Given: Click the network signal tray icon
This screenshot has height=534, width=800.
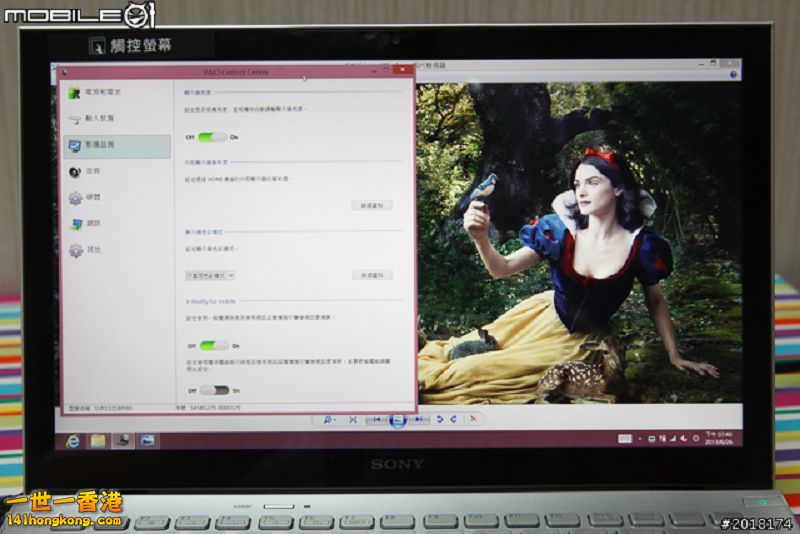Looking at the screenshot, I should pyautogui.click(x=672, y=439).
